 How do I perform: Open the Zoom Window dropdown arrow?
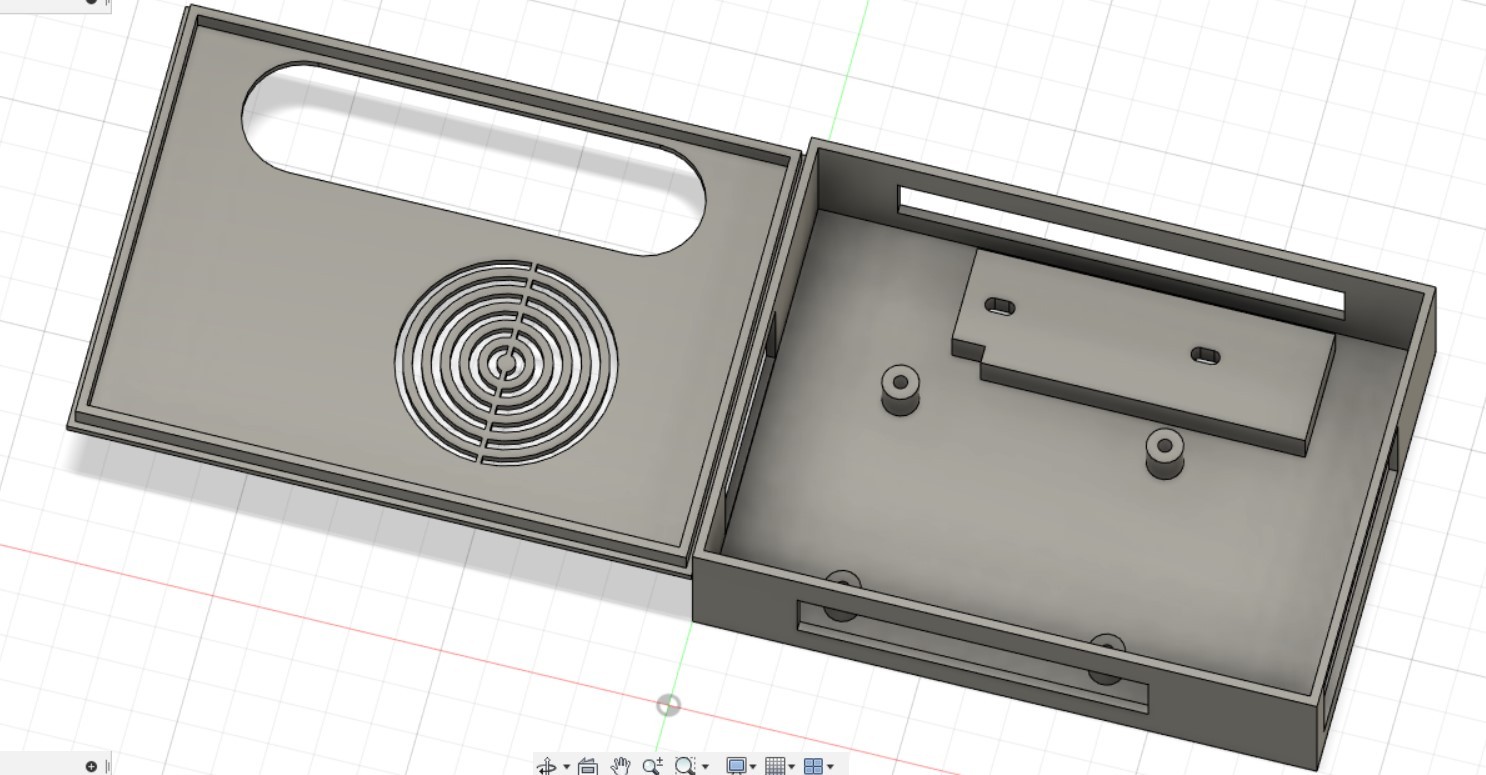tap(705, 768)
